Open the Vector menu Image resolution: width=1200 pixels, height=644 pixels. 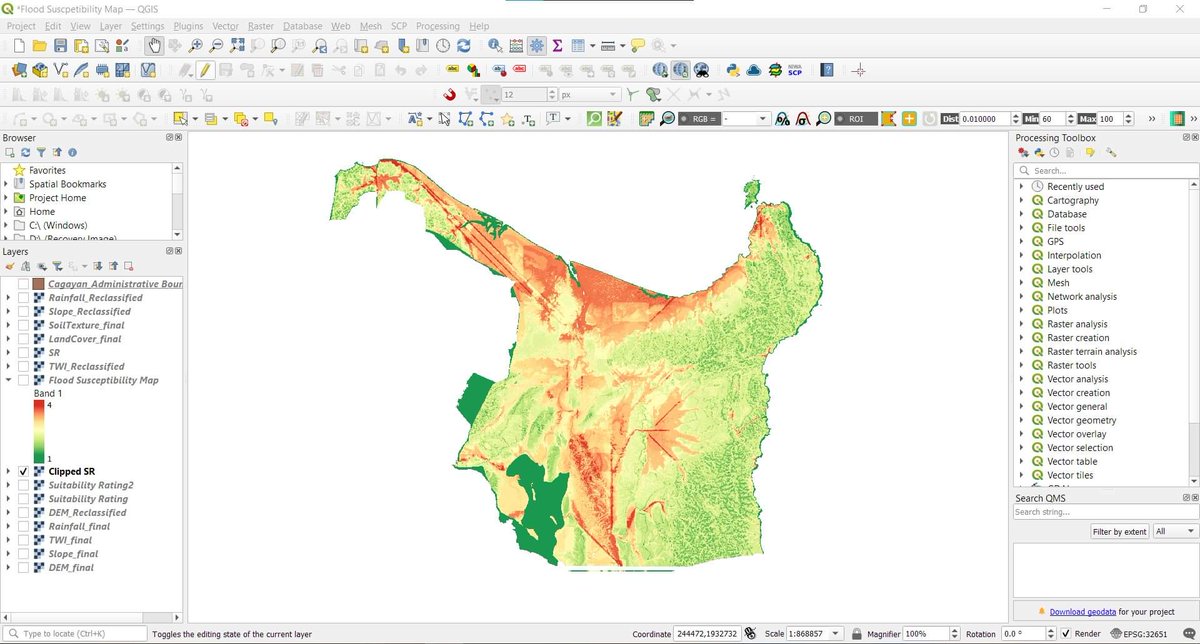(x=225, y=25)
